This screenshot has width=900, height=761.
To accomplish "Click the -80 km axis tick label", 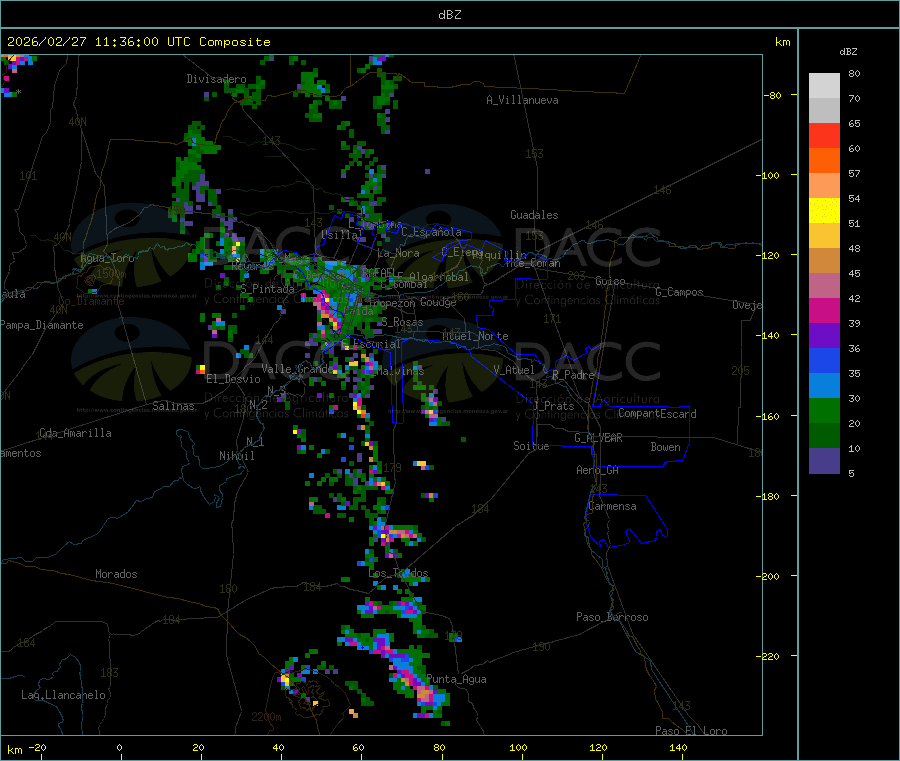I will [x=773, y=95].
